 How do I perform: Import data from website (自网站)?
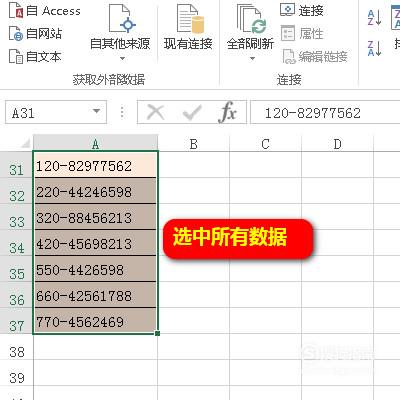(x=35, y=34)
